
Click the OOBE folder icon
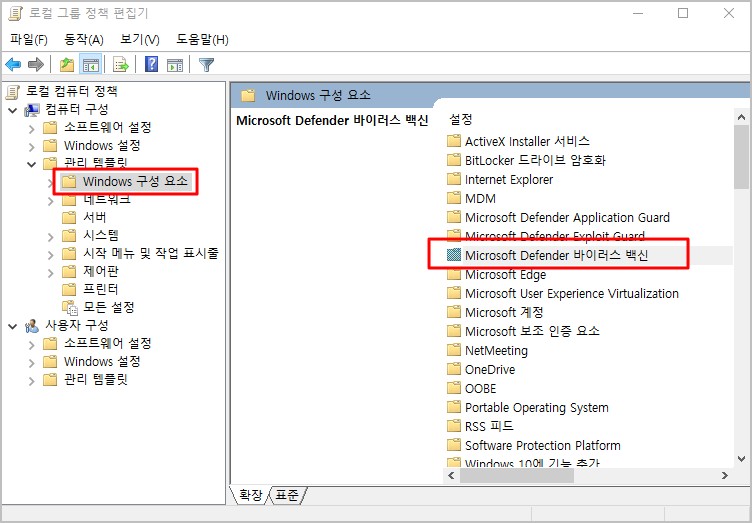tap(454, 388)
